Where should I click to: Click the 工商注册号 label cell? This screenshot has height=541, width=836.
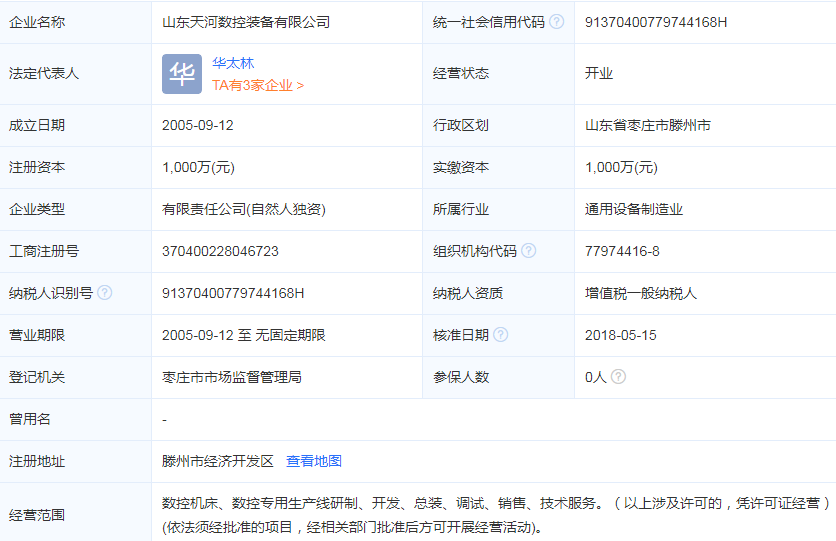click(76, 251)
